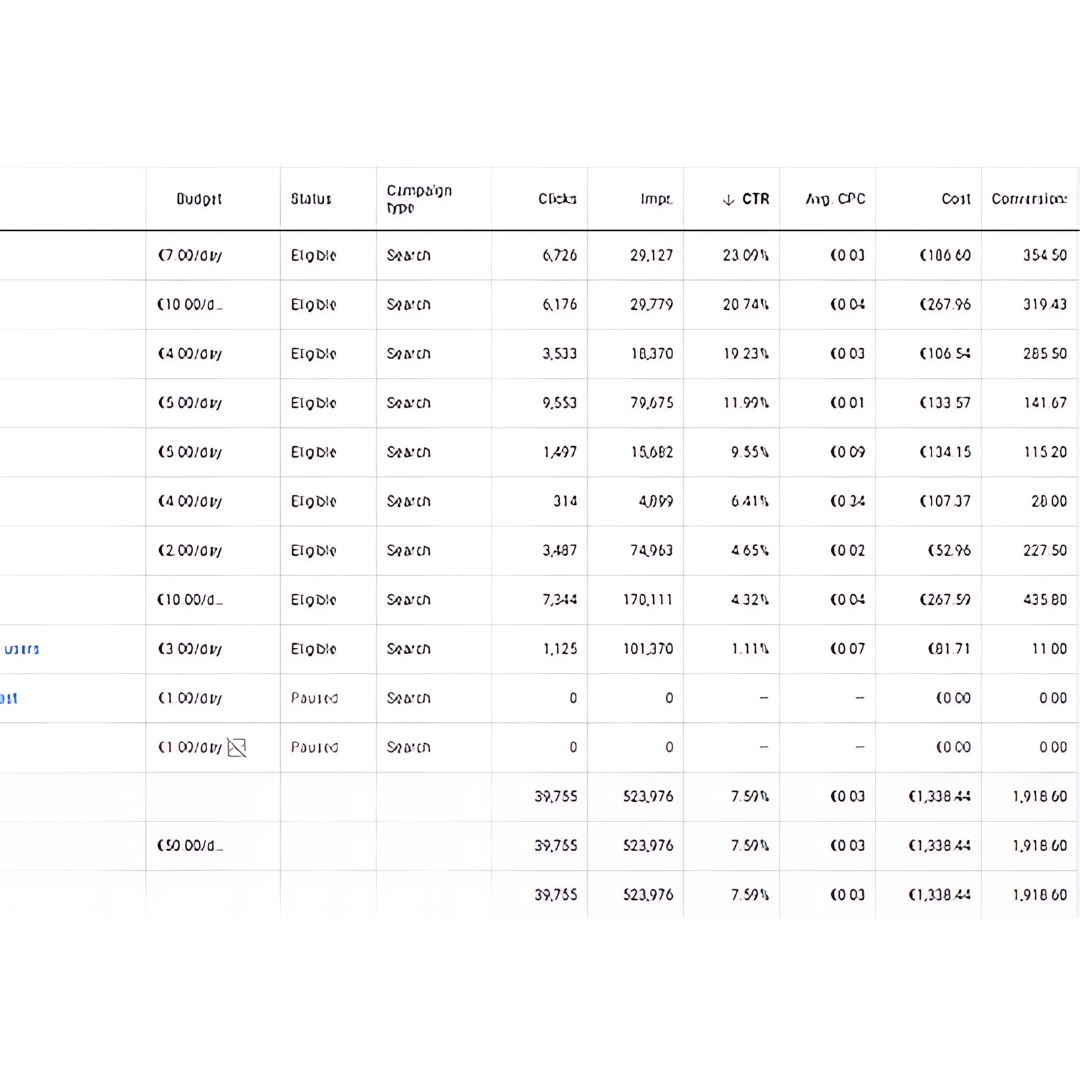Screen dimensions: 1080x1080
Task: Click the €3.00/day budget value
Action: pos(190,649)
